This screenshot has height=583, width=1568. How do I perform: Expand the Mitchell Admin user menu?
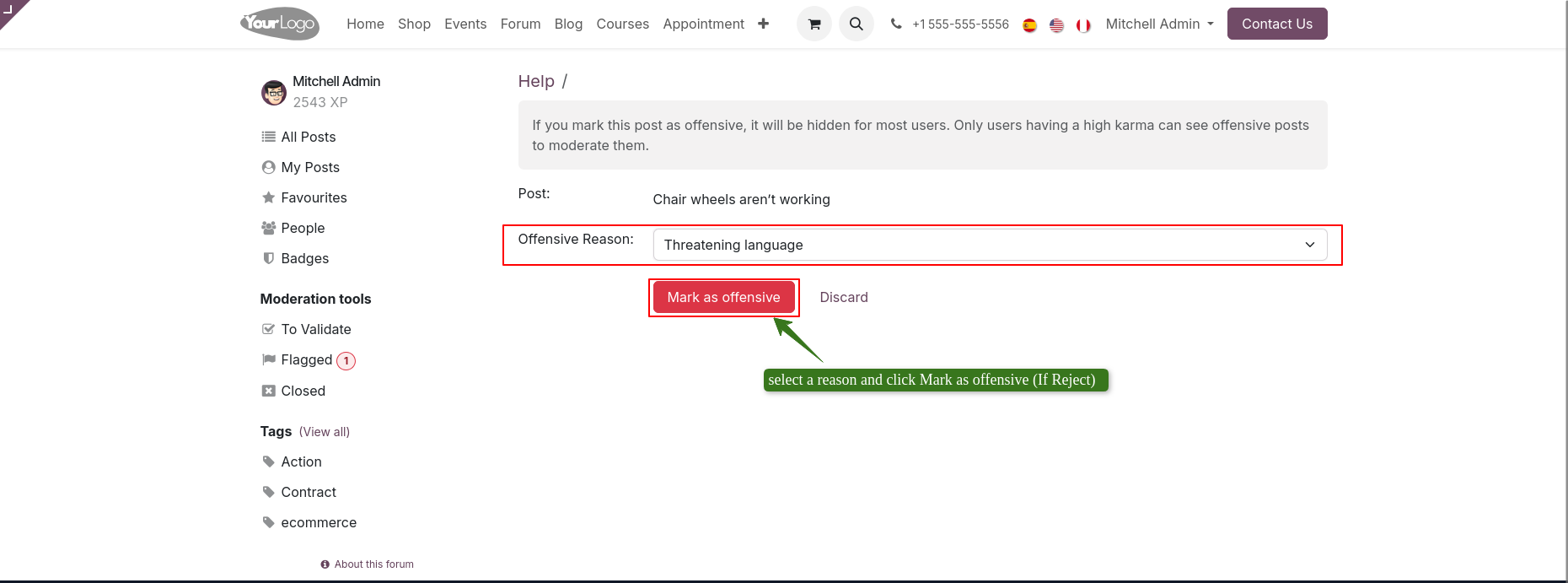point(1159,24)
